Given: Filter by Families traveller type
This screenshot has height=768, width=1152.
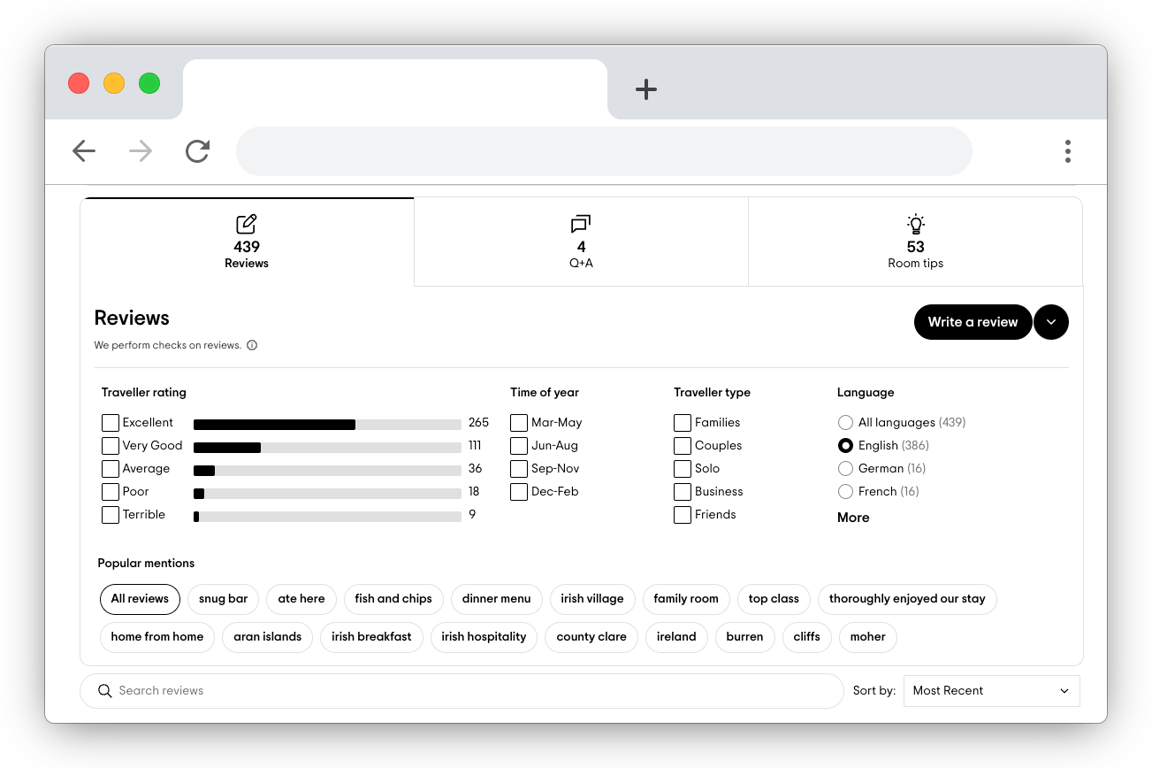Looking at the screenshot, I should click(x=682, y=423).
